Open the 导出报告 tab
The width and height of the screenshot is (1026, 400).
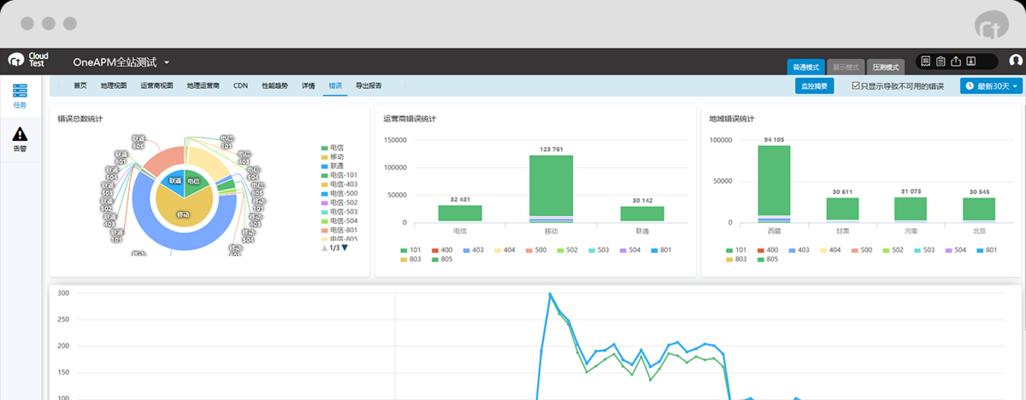368,86
